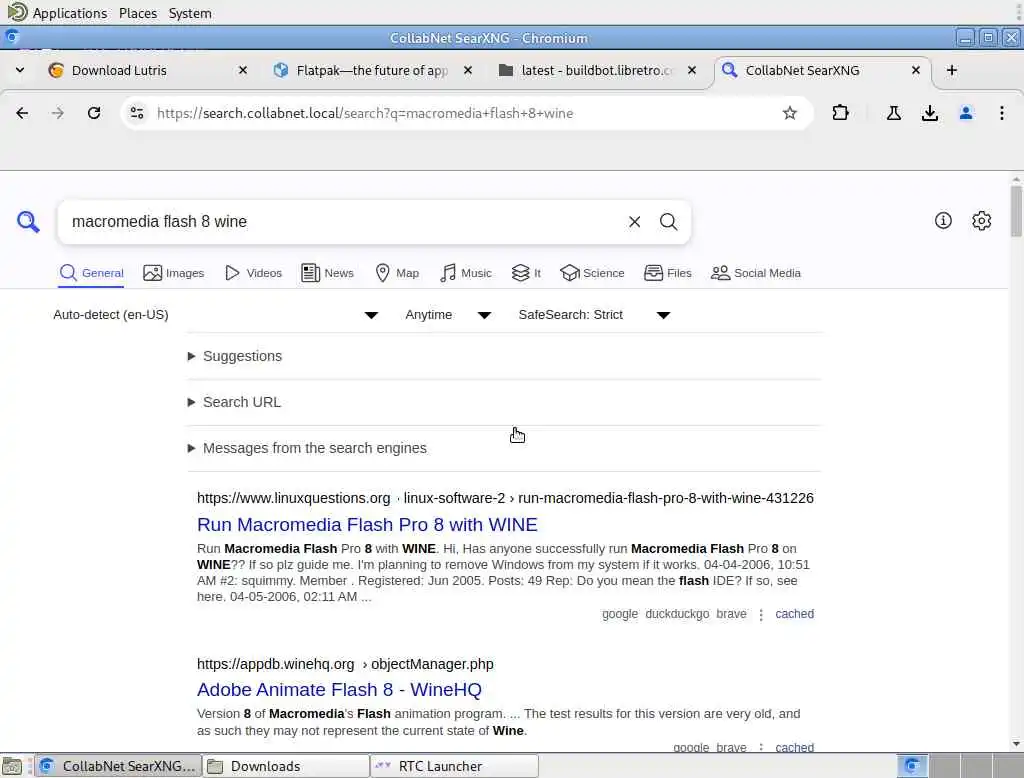Expand the Search URL section
The height and width of the screenshot is (778, 1024).
[234, 402]
